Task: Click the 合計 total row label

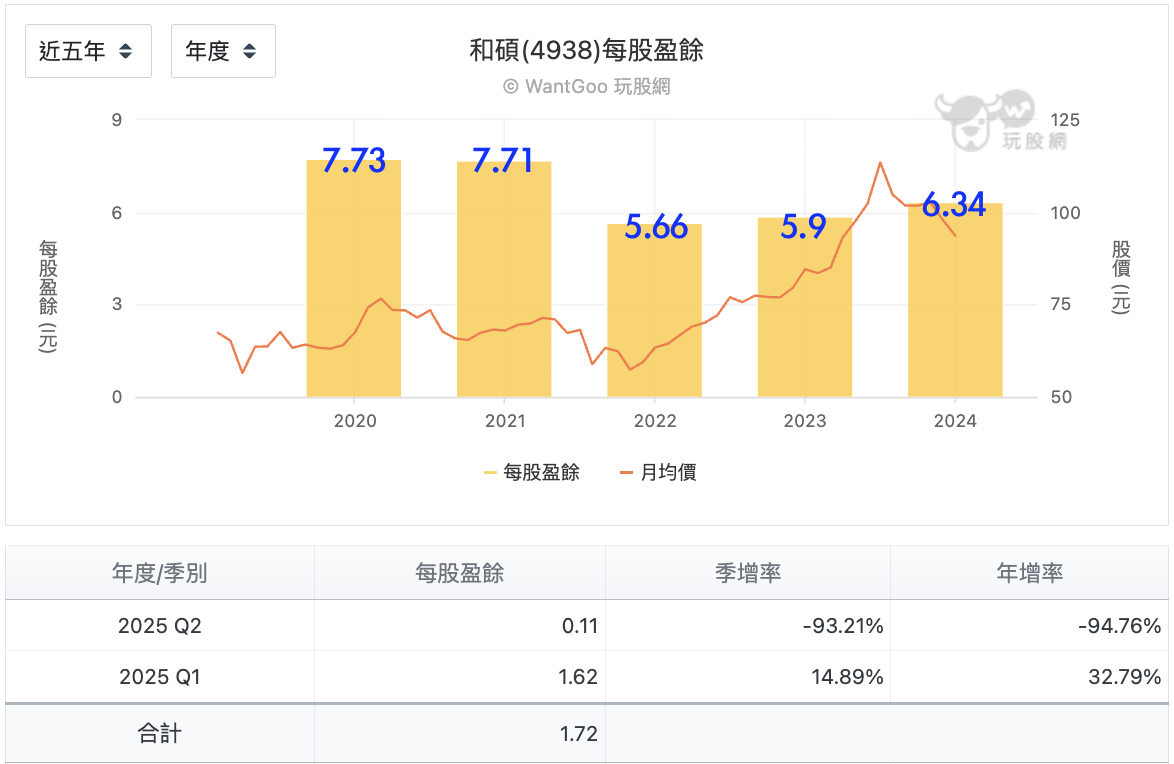Action: [x=159, y=733]
